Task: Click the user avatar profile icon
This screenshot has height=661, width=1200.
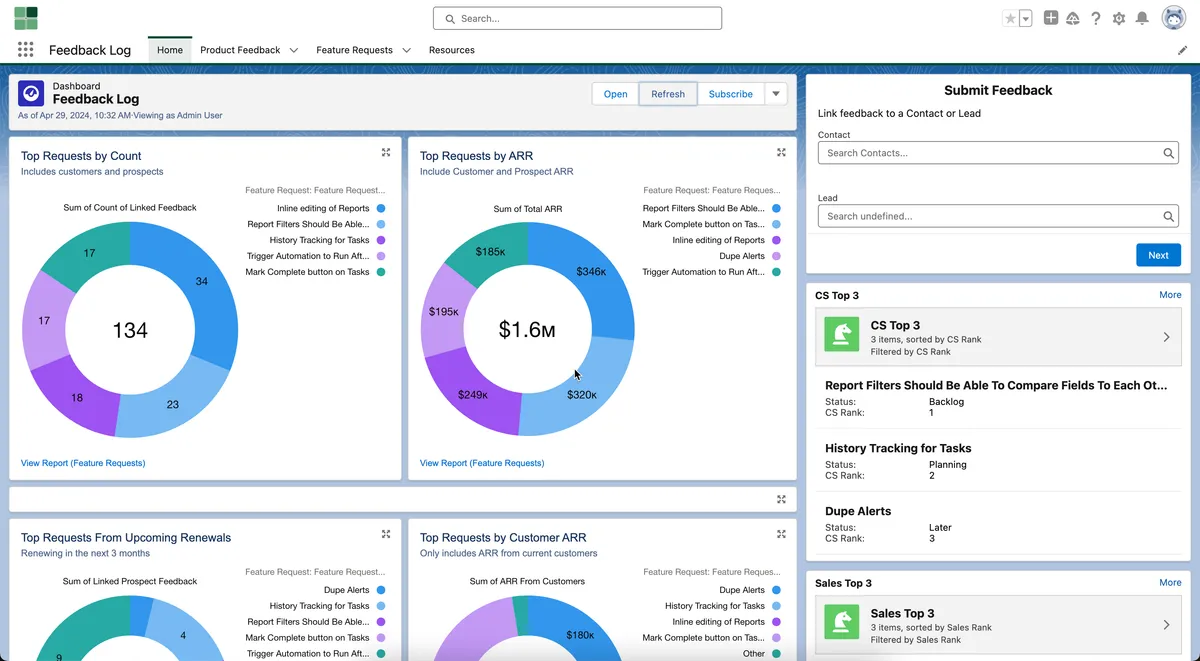Action: tap(1174, 18)
